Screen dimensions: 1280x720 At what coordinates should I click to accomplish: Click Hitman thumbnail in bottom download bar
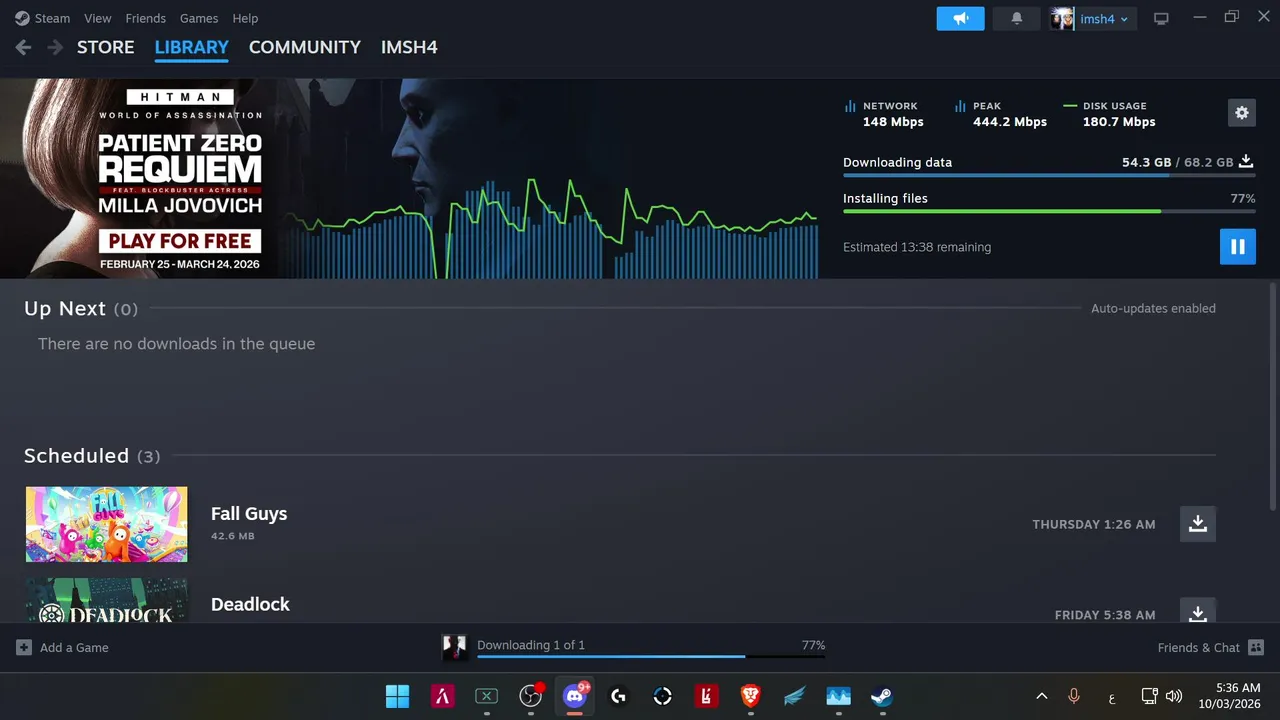(x=455, y=647)
